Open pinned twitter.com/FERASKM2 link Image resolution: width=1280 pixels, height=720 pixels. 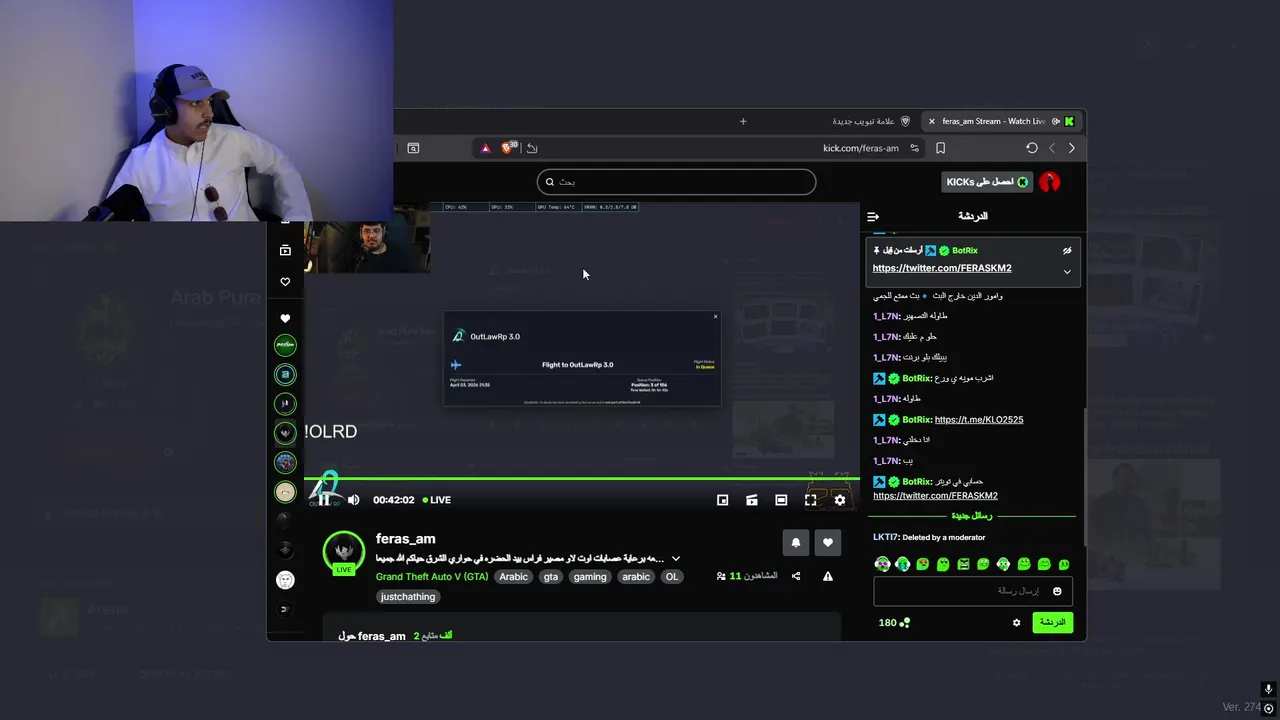(942, 268)
